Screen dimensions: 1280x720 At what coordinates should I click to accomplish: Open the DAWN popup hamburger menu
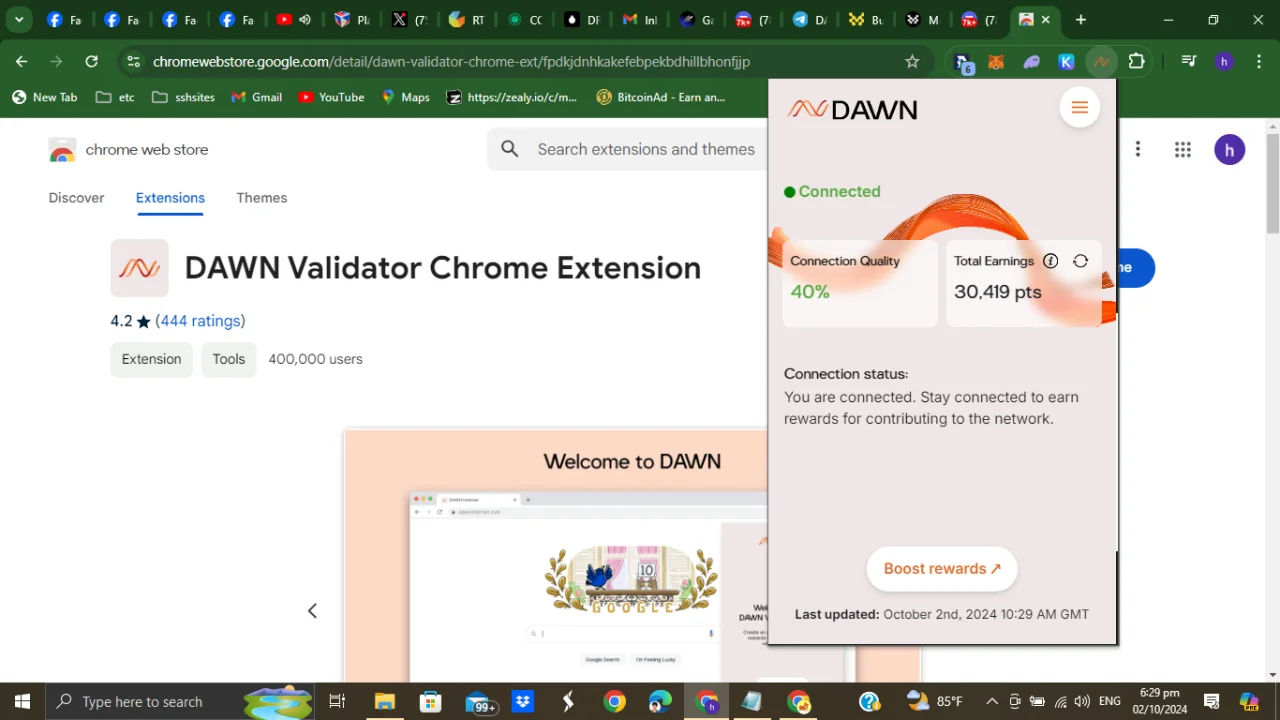click(1079, 108)
